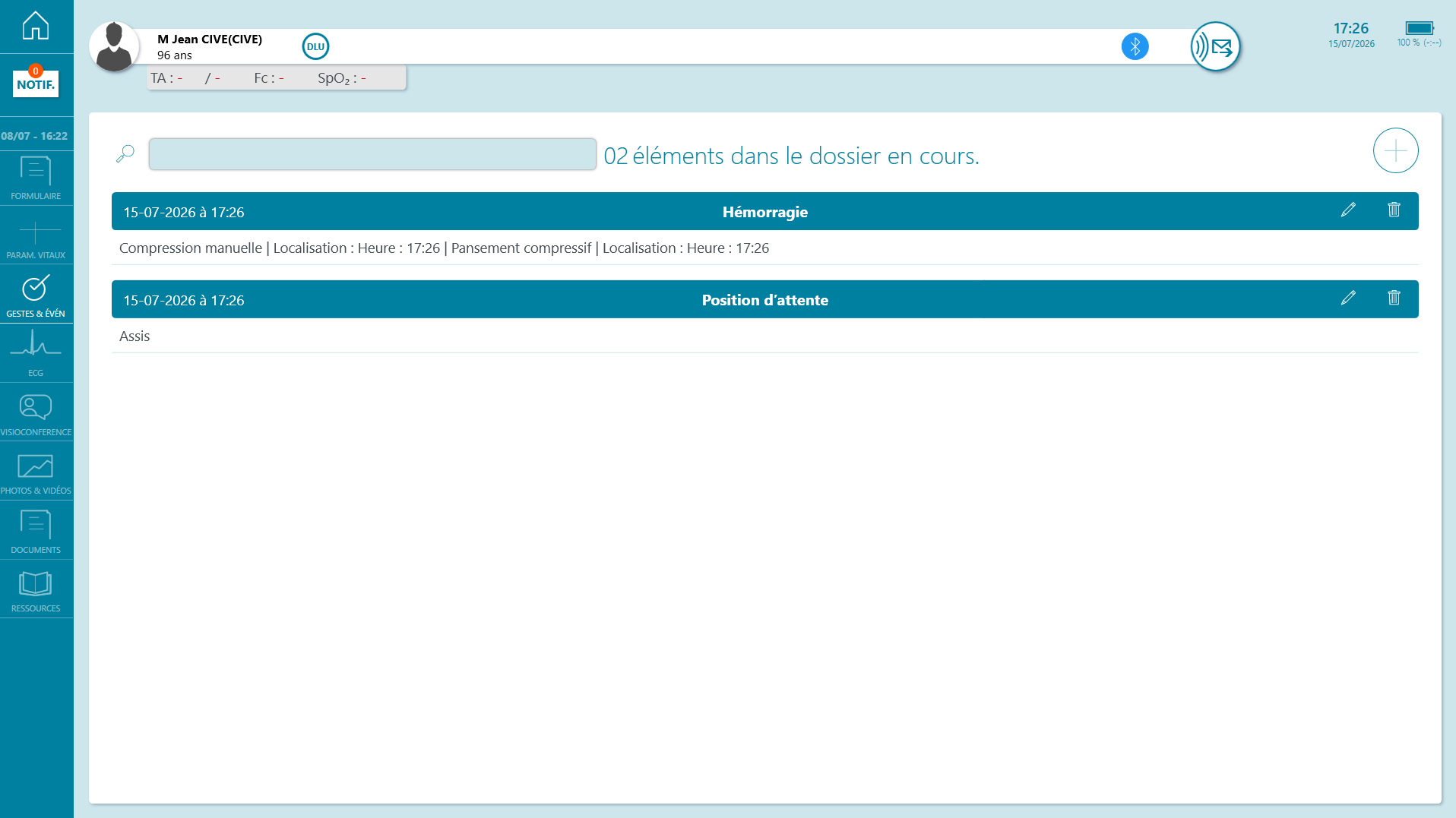Viewport: 1456px width, 818px height.
Task: Click the 08/07 - 16:22 timestamp
Action: coord(34,136)
